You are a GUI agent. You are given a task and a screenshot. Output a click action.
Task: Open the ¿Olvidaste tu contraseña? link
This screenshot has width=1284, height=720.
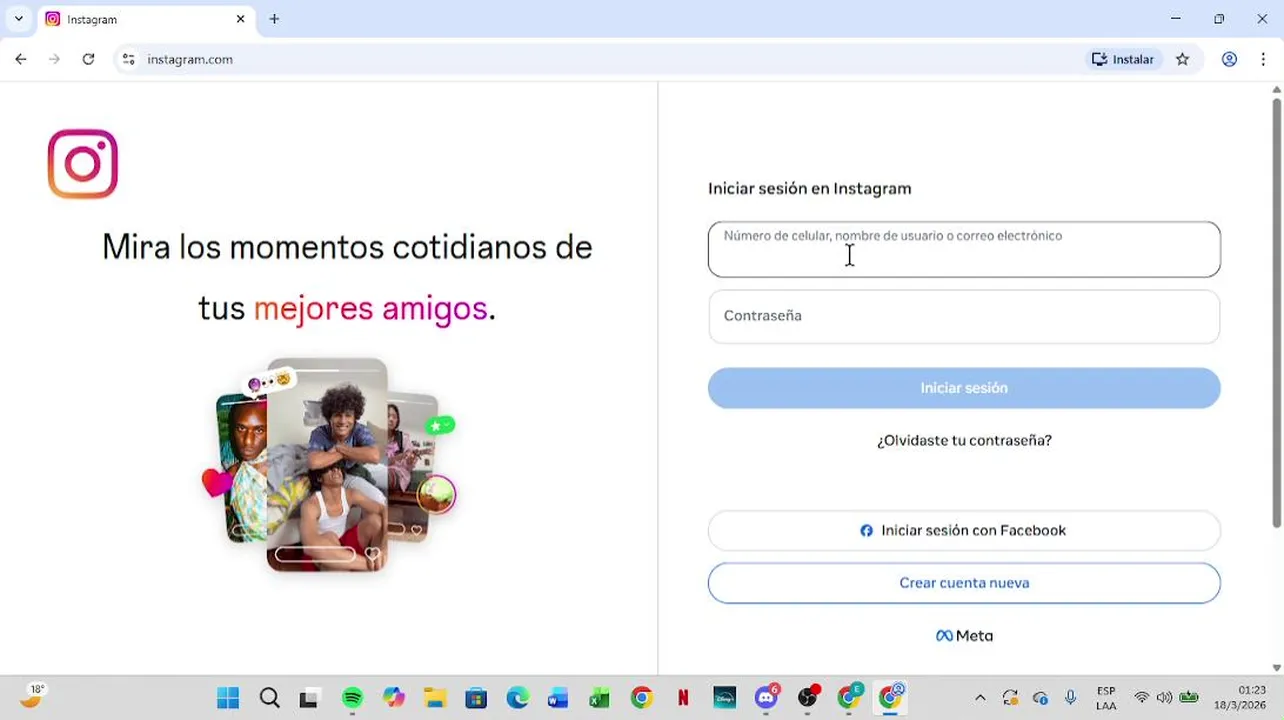click(x=964, y=440)
